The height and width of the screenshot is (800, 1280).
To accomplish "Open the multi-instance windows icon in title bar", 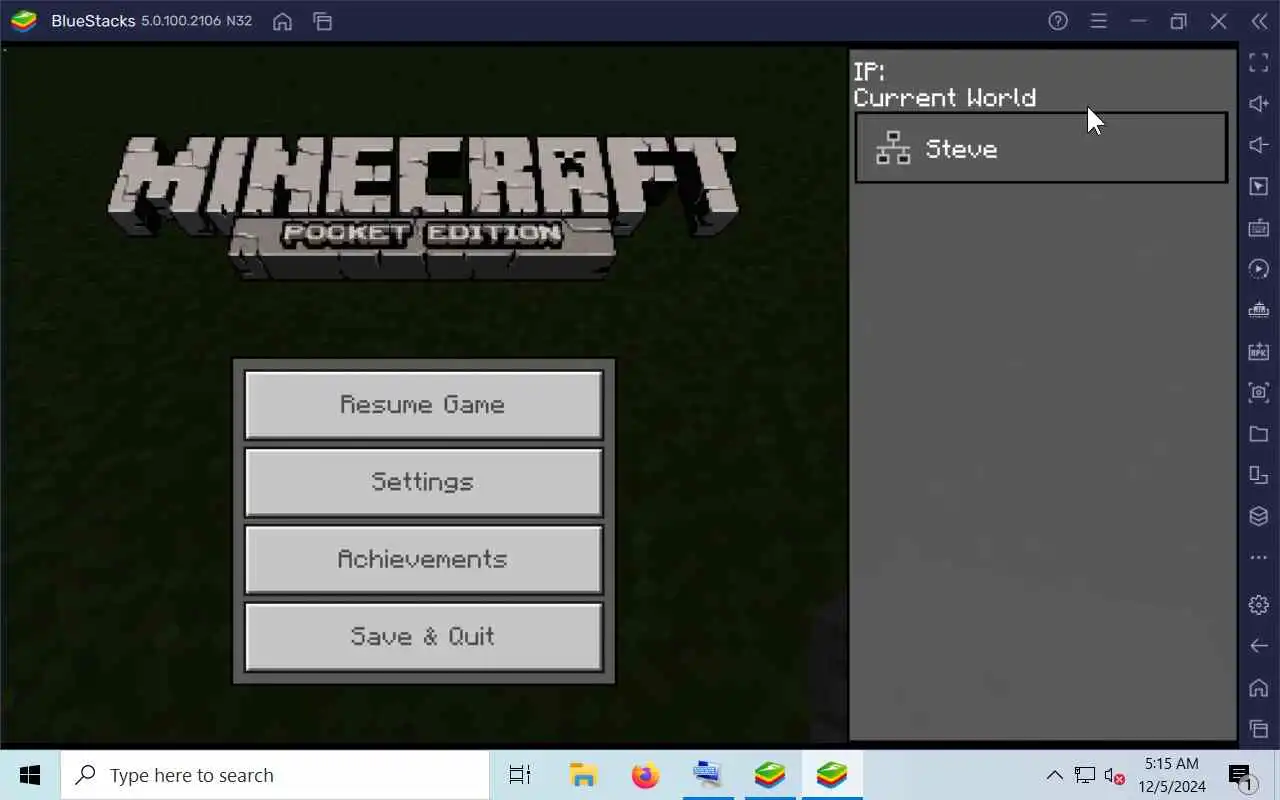I will (x=322, y=21).
